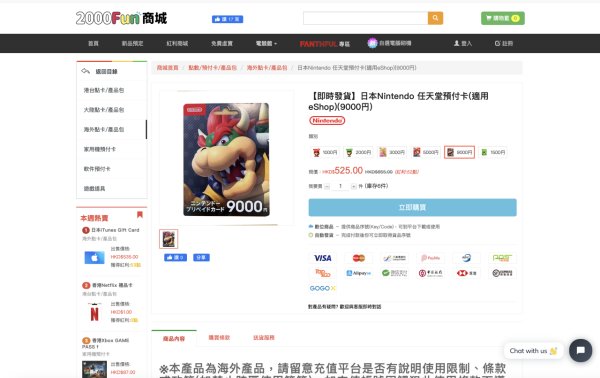The height and width of the screenshot is (378, 600).
Task: Click the AlipayHK payment icon
Action: coord(359,273)
